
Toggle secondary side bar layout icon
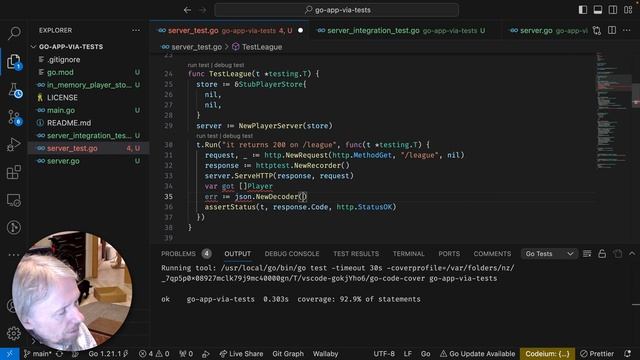pos(613,10)
